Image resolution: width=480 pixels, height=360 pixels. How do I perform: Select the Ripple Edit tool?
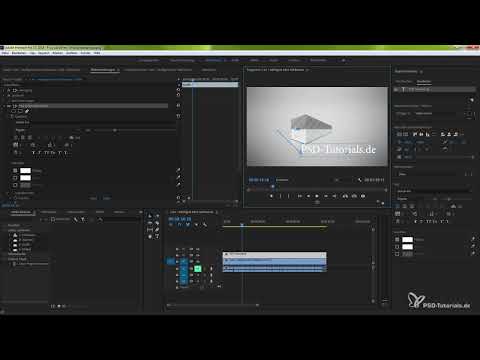(150, 223)
